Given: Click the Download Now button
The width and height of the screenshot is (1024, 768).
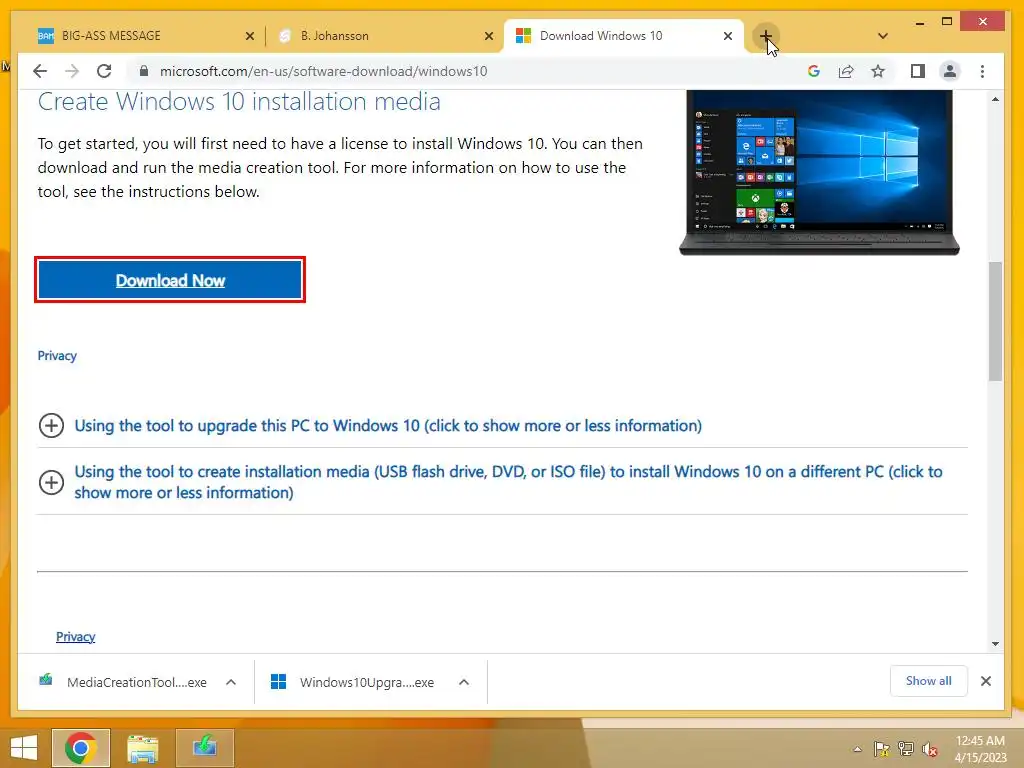Looking at the screenshot, I should point(170,280).
